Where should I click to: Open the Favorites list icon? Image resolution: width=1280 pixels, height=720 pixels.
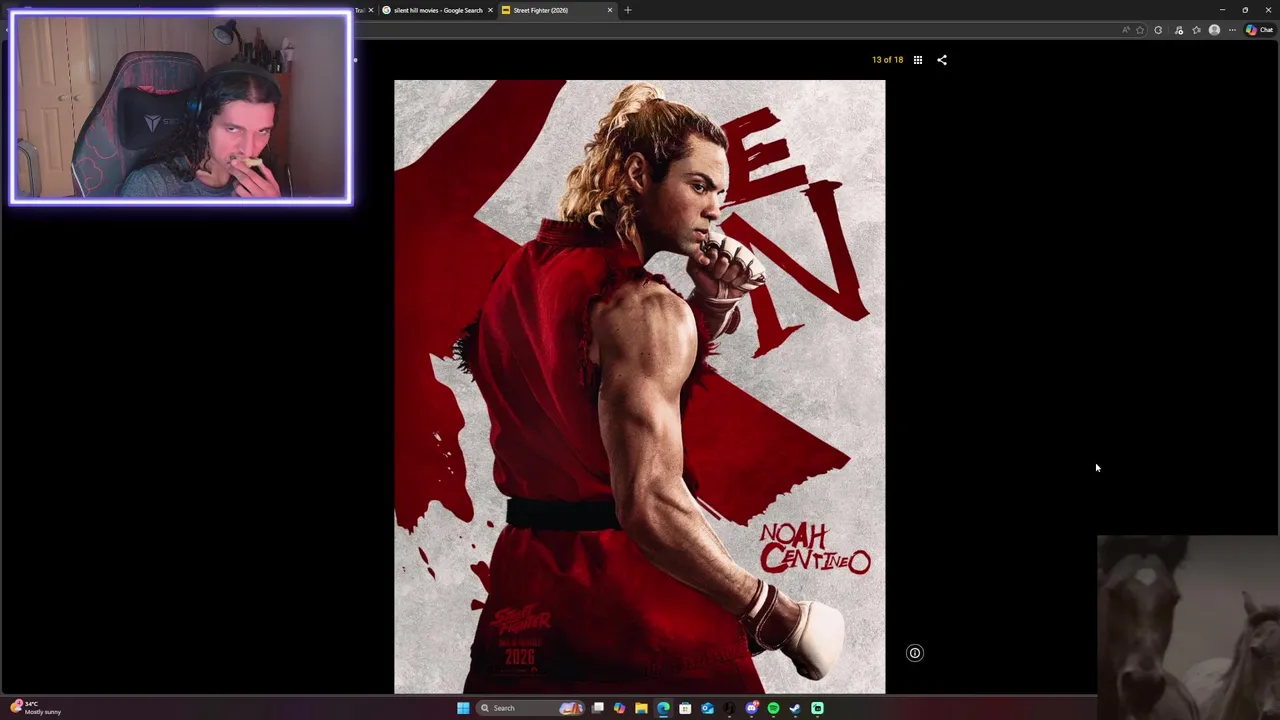pos(1196,30)
